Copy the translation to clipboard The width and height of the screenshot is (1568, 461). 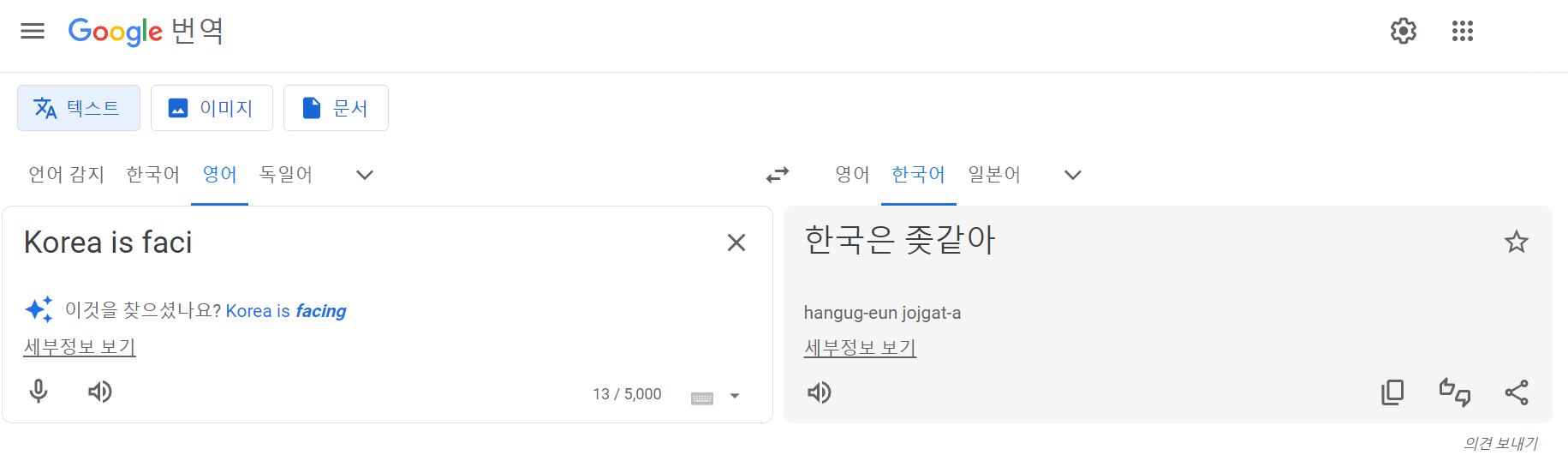1392,392
